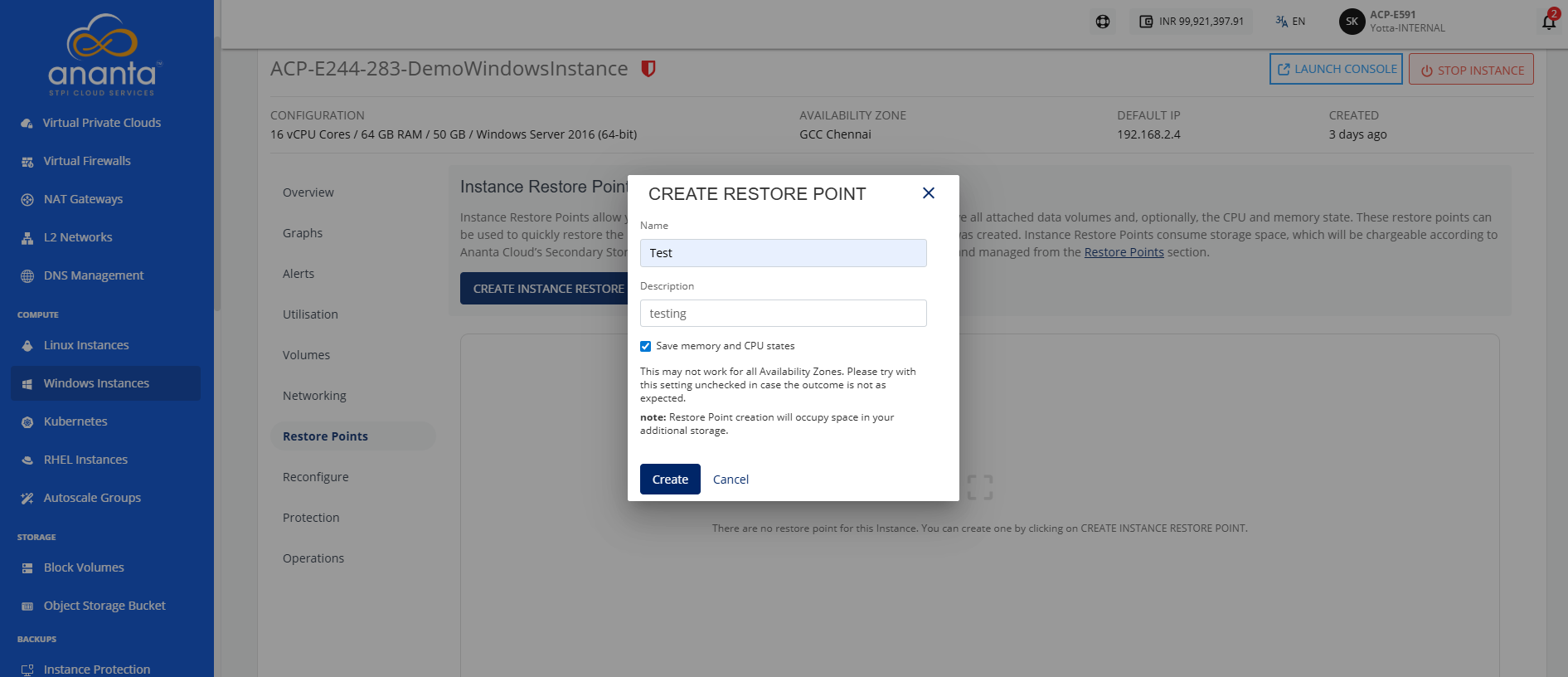Image resolution: width=1568 pixels, height=677 pixels.
Task: Click the restore point Name field
Action: coord(784,253)
